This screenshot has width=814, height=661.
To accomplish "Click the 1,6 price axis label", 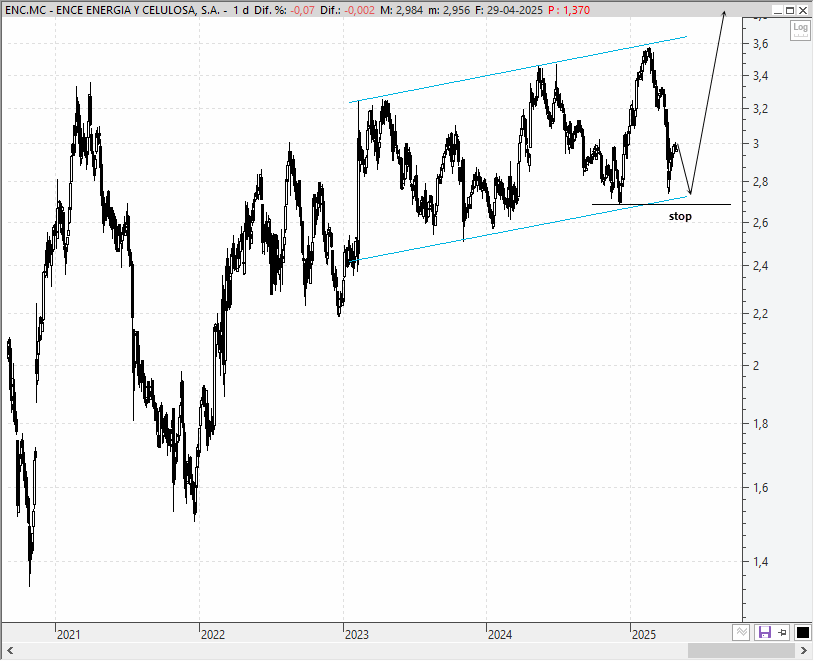I will click(761, 488).
